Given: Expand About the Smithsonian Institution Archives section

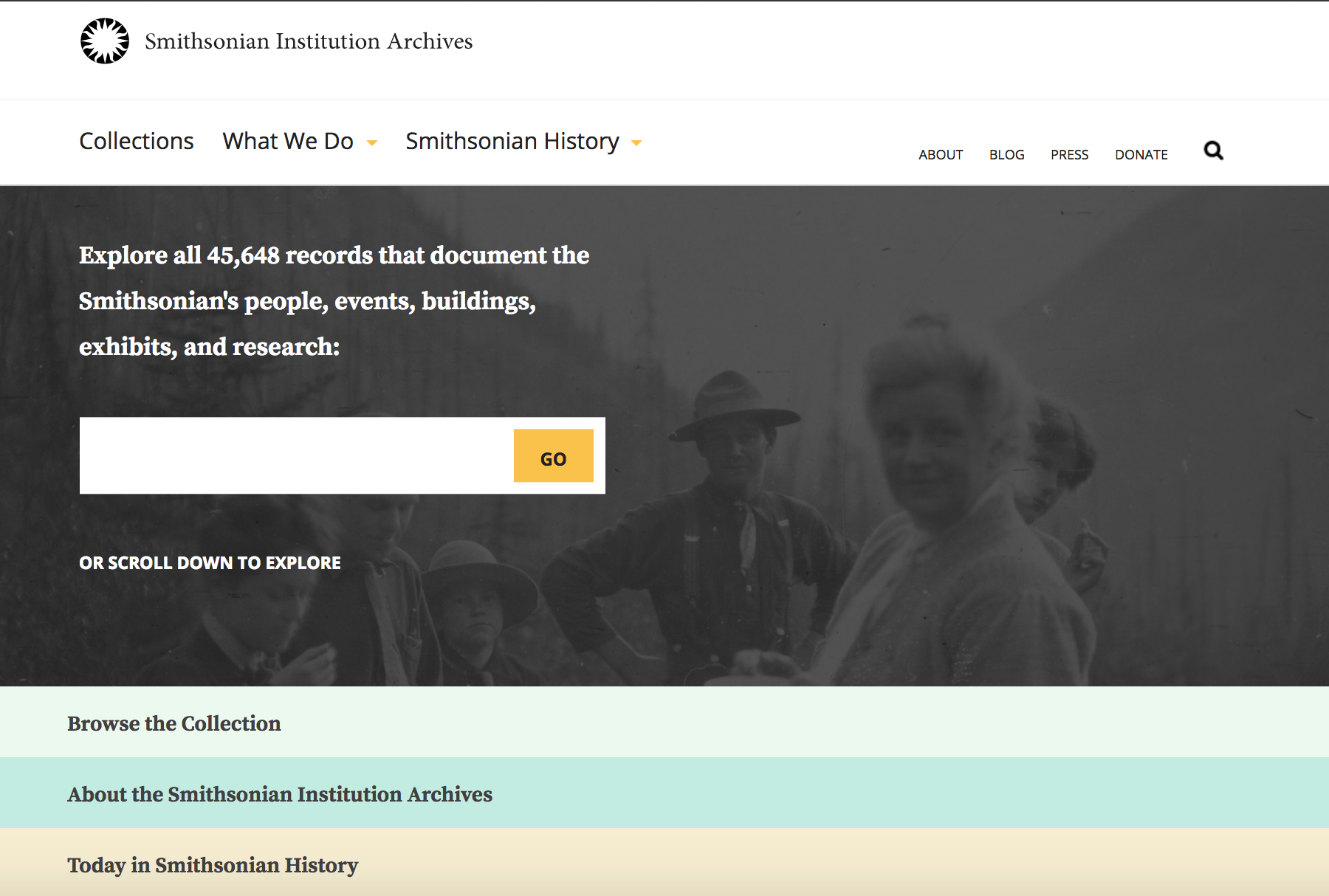Looking at the screenshot, I should [664, 793].
